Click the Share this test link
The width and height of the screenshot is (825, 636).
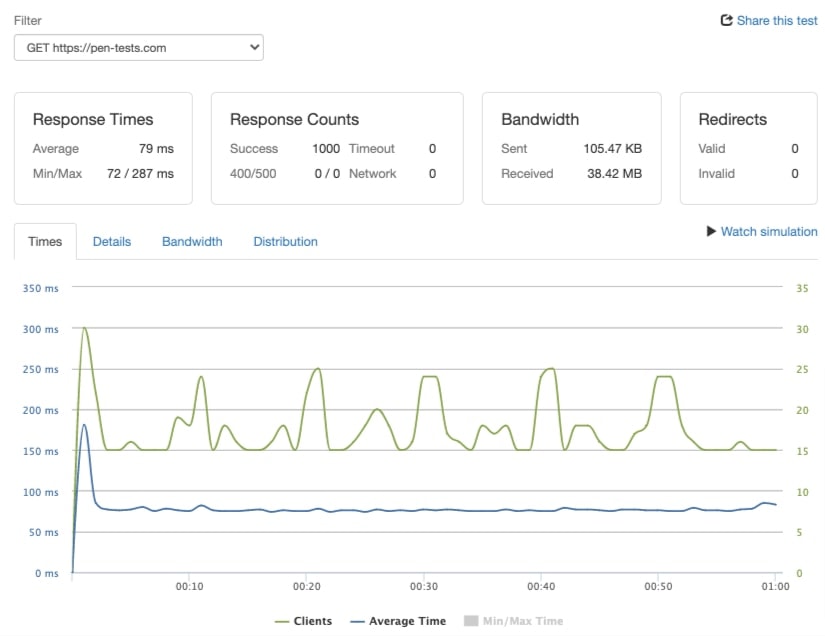(x=777, y=21)
